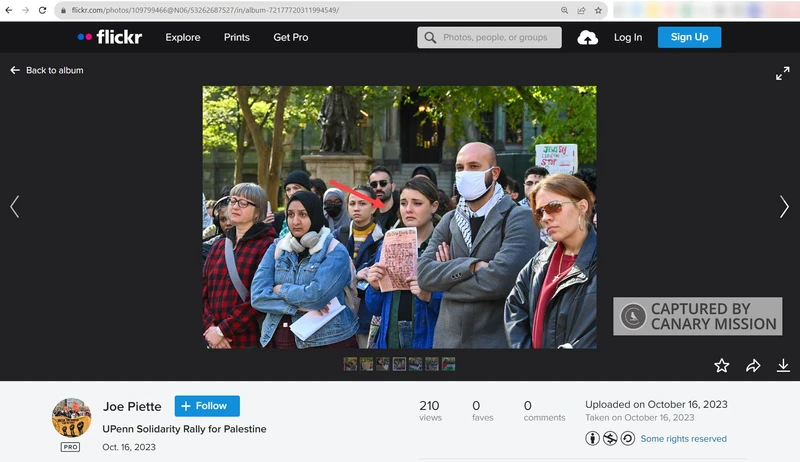Share the photo using the arrow icon

753,366
